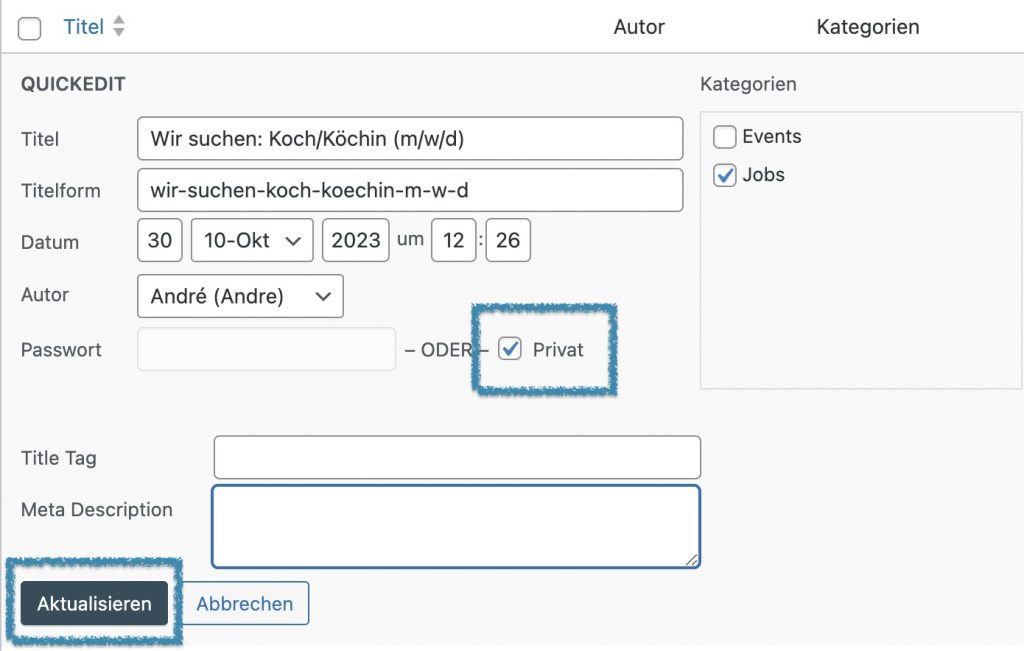
Task: Expand the Autor dropdown André (Andre)
Action: tap(240, 296)
